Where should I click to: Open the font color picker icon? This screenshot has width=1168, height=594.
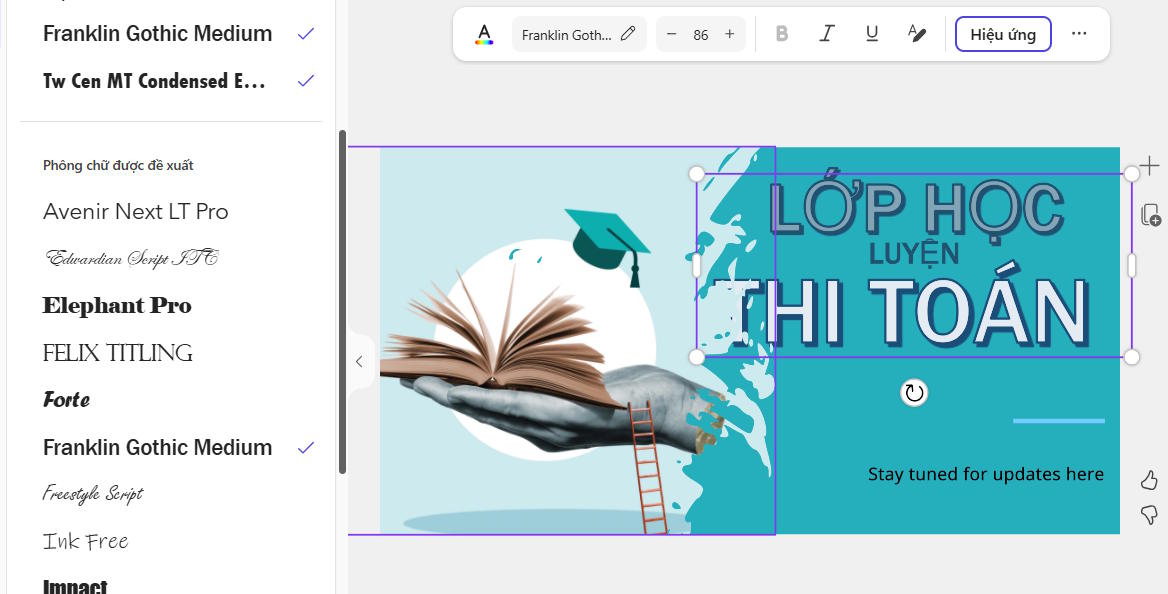[484, 33]
